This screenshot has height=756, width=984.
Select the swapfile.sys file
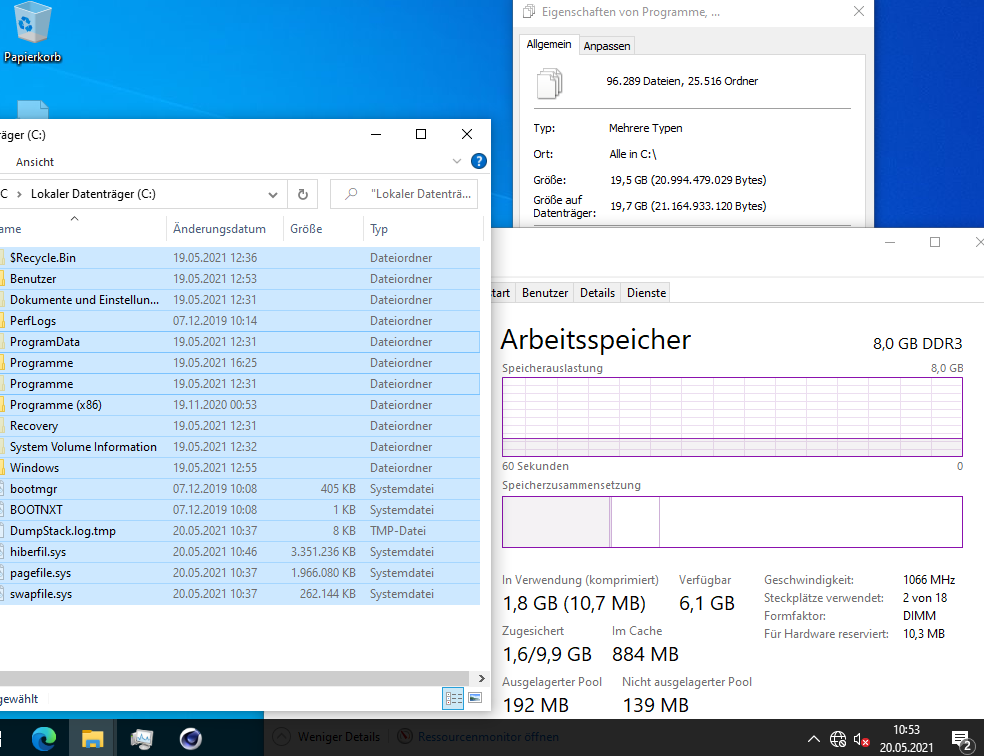click(x=240, y=594)
